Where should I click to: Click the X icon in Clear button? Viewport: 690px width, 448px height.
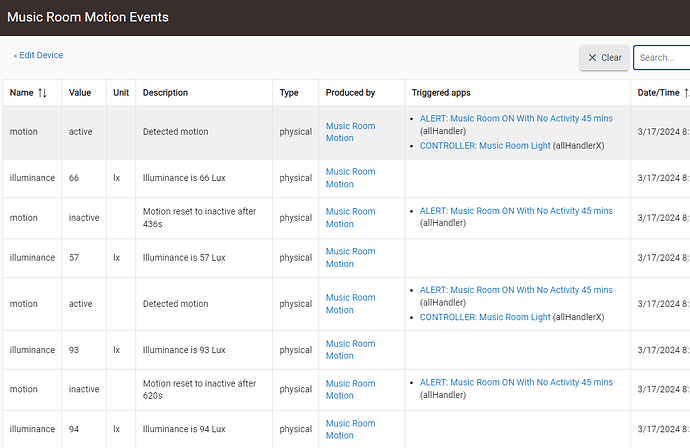[592, 58]
